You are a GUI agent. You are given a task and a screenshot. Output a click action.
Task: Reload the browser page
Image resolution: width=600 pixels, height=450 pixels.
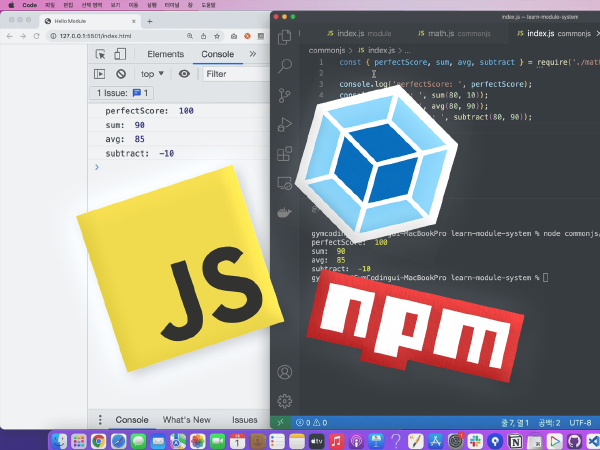coord(36,36)
